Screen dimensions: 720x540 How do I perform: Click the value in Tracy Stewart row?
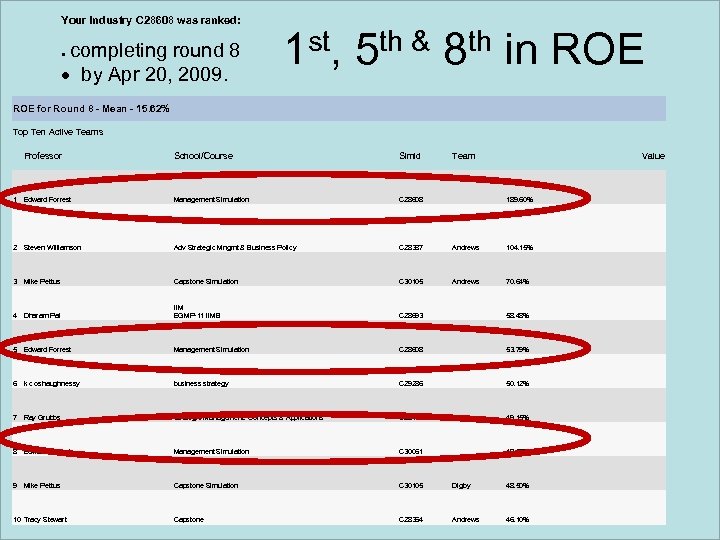[x=518, y=519]
